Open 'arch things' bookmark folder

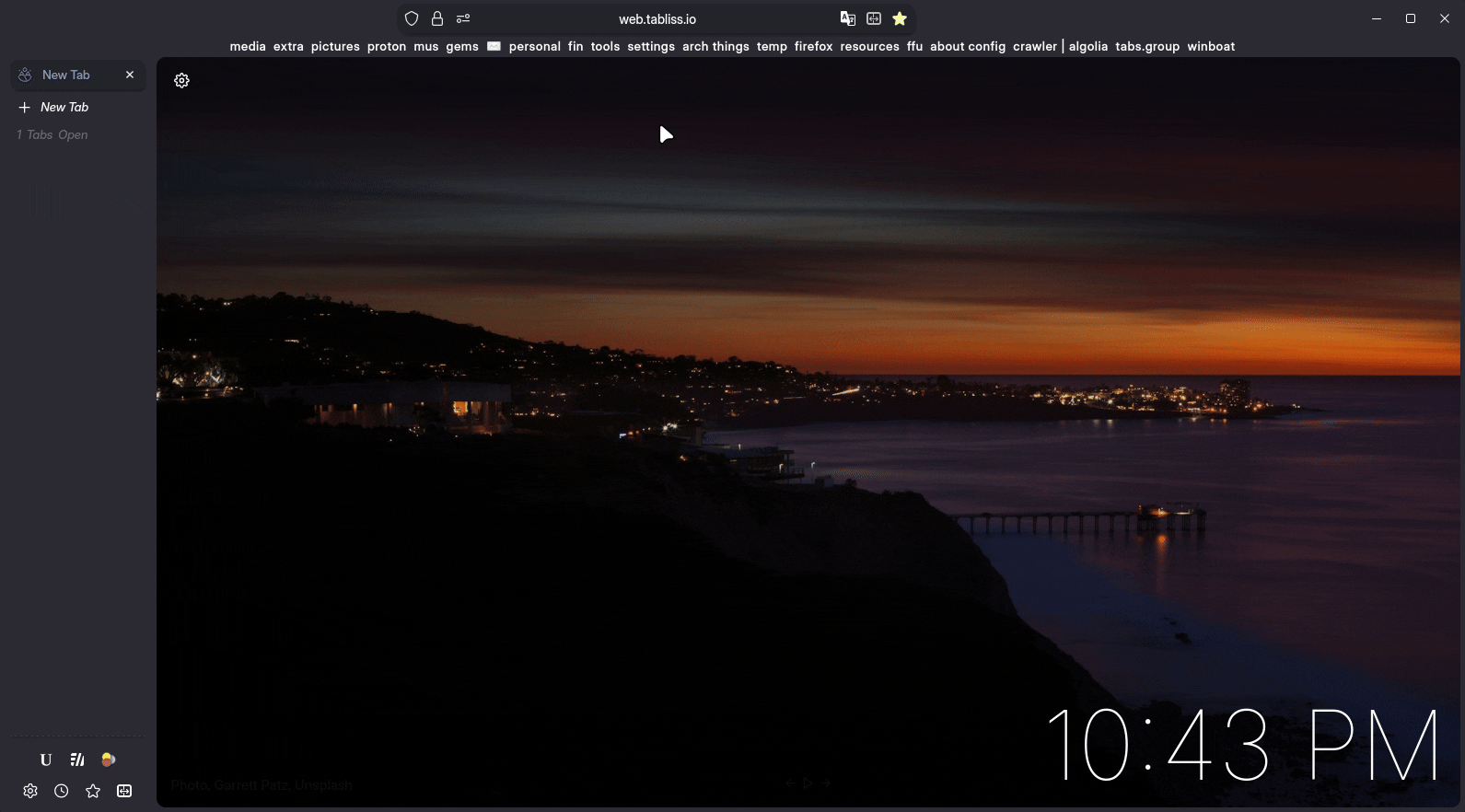pos(715,46)
